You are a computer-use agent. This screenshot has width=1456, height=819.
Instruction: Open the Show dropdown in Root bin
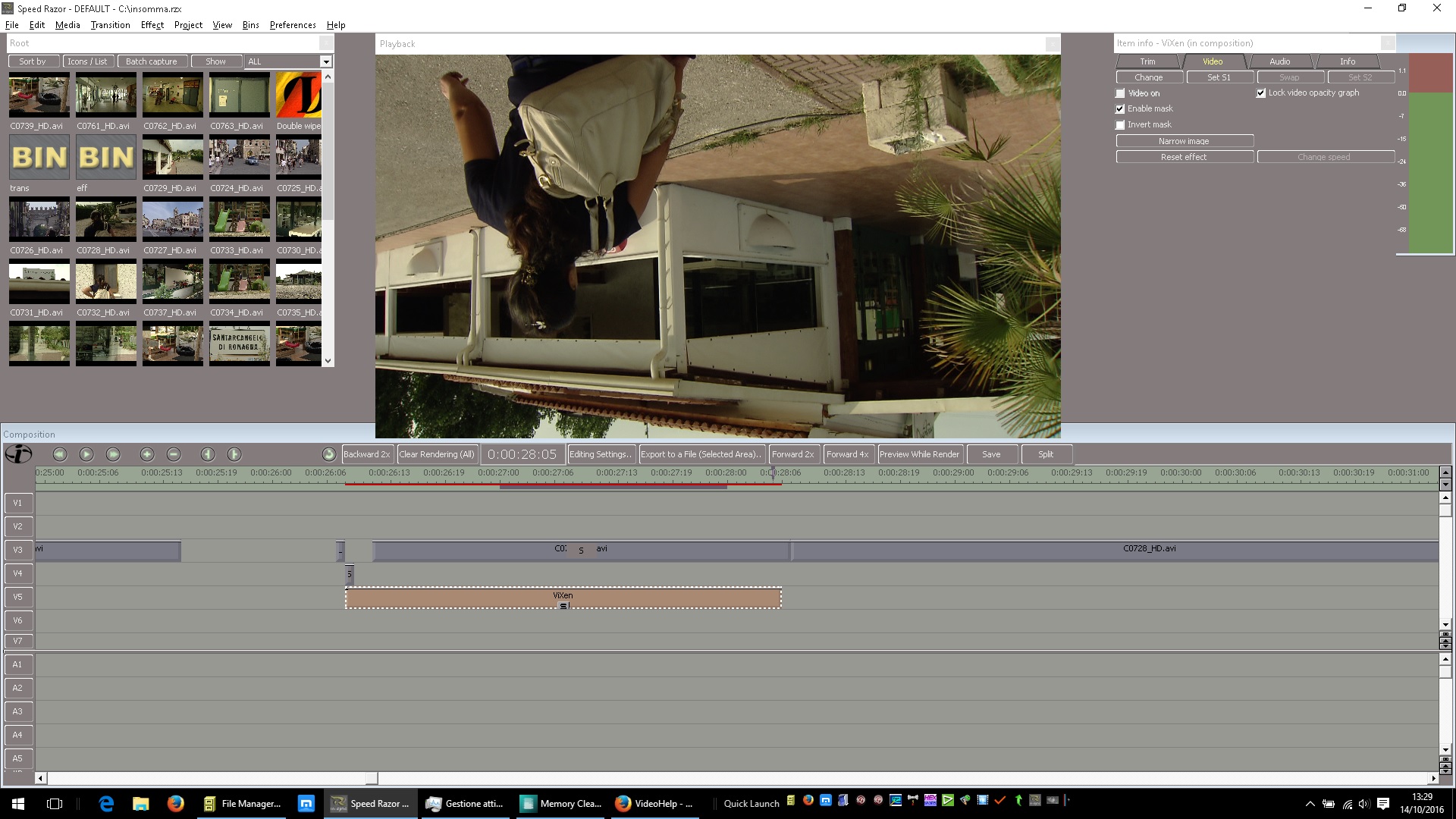[215, 61]
